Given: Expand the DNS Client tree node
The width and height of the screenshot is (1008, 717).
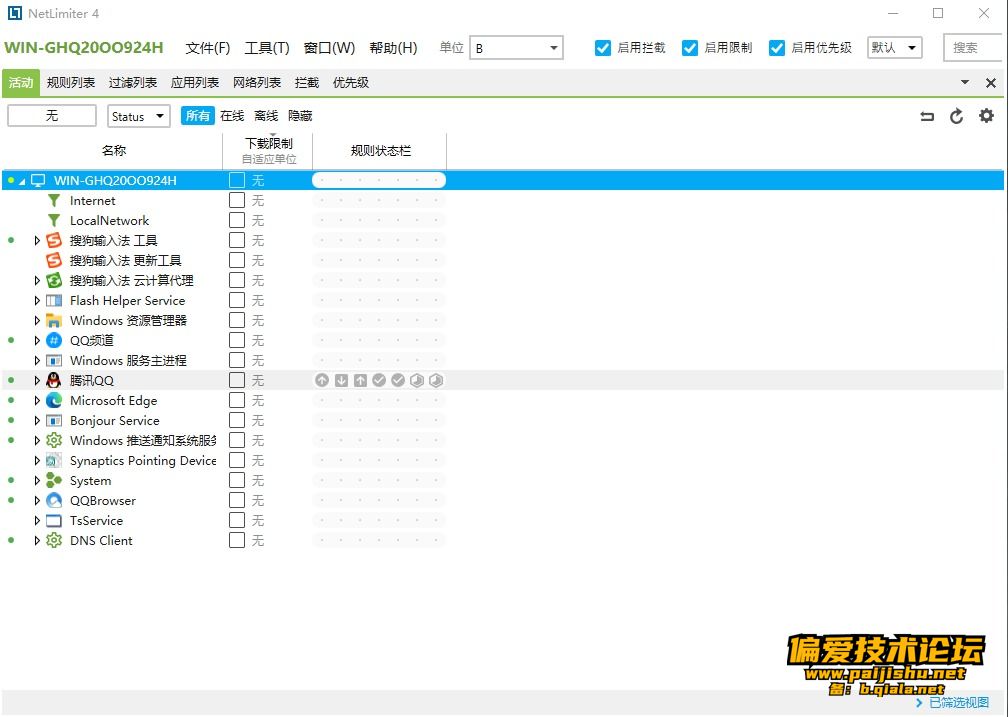Looking at the screenshot, I should point(37,541).
